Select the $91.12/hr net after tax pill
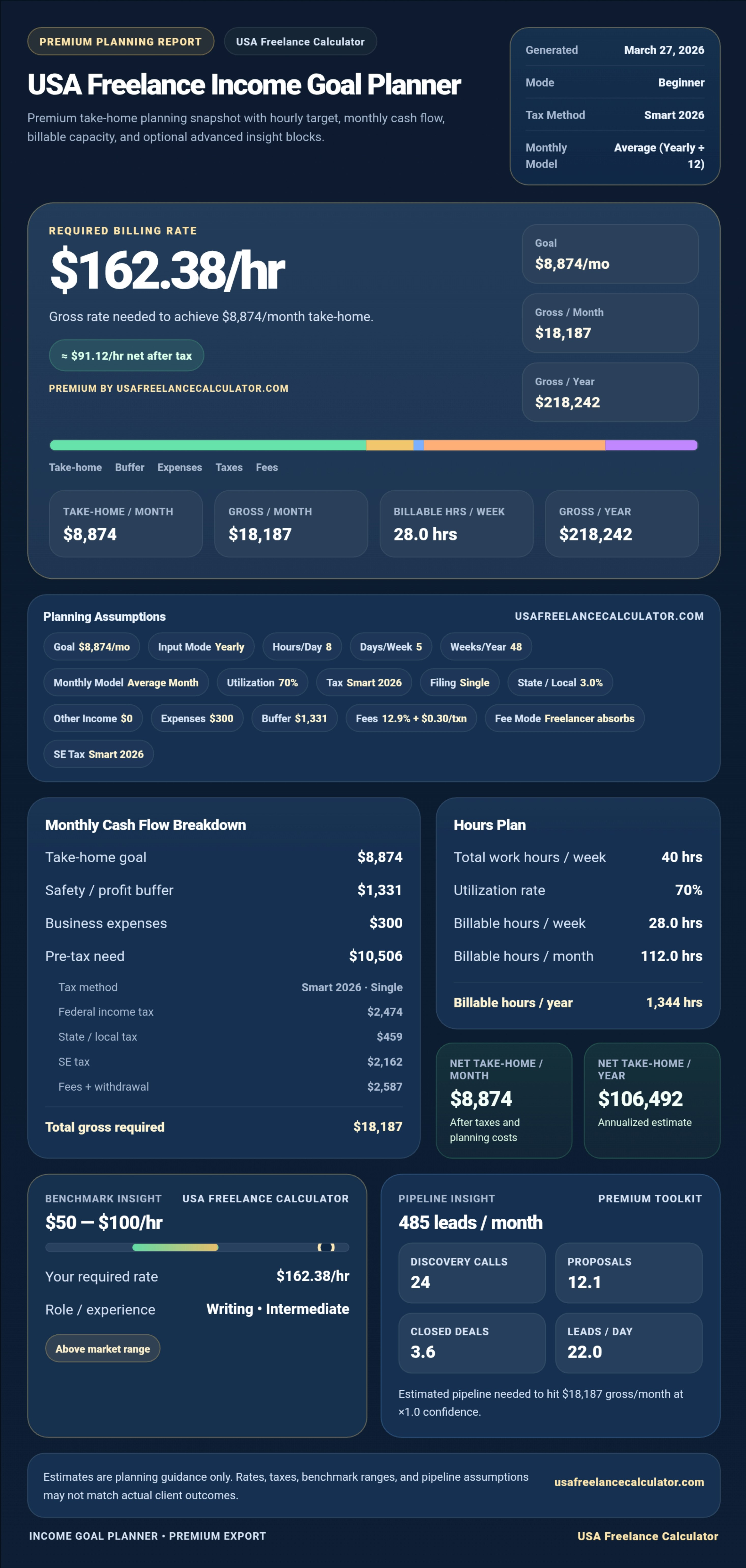746x1568 pixels. click(x=127, y=355)
